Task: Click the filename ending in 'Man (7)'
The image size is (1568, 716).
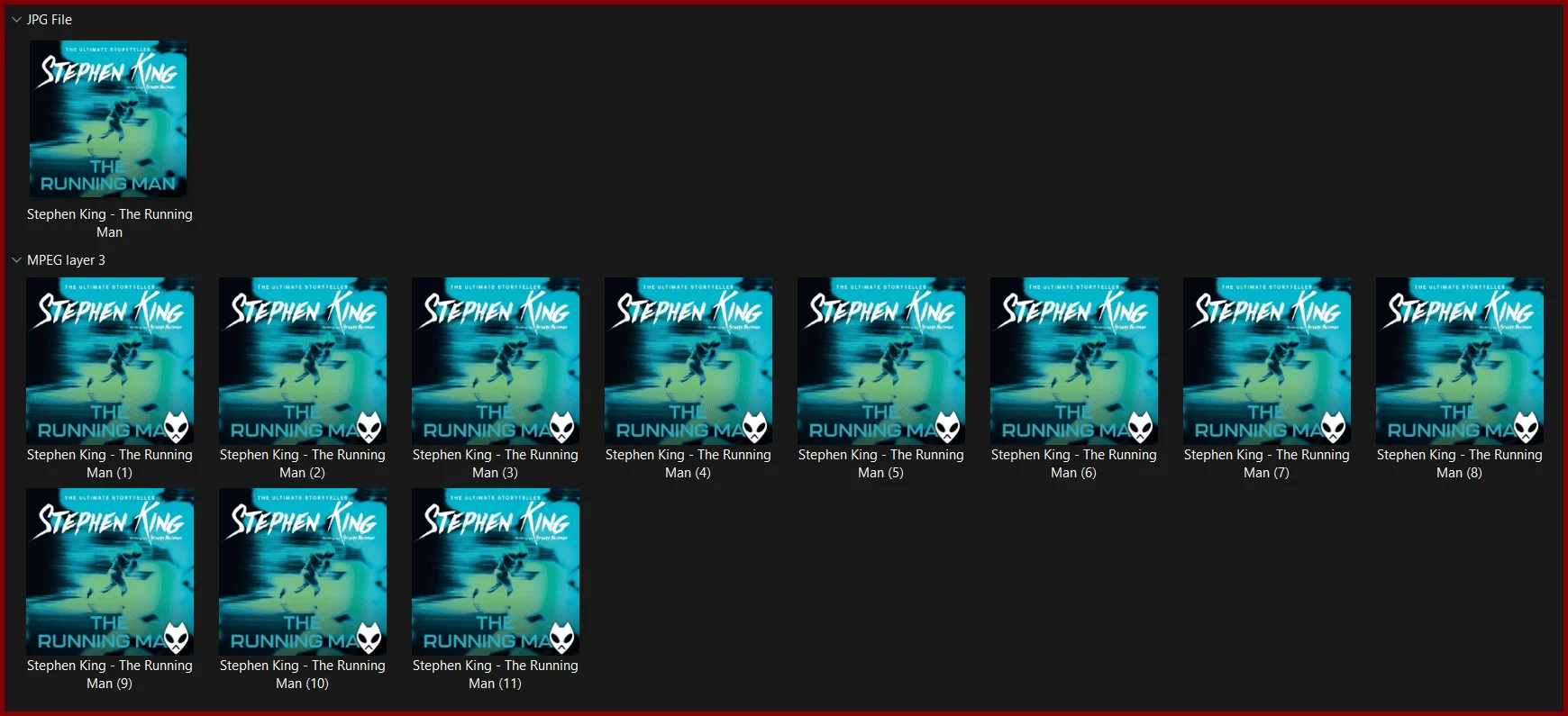Action: pyautogui.click(x=1267, y=464)
